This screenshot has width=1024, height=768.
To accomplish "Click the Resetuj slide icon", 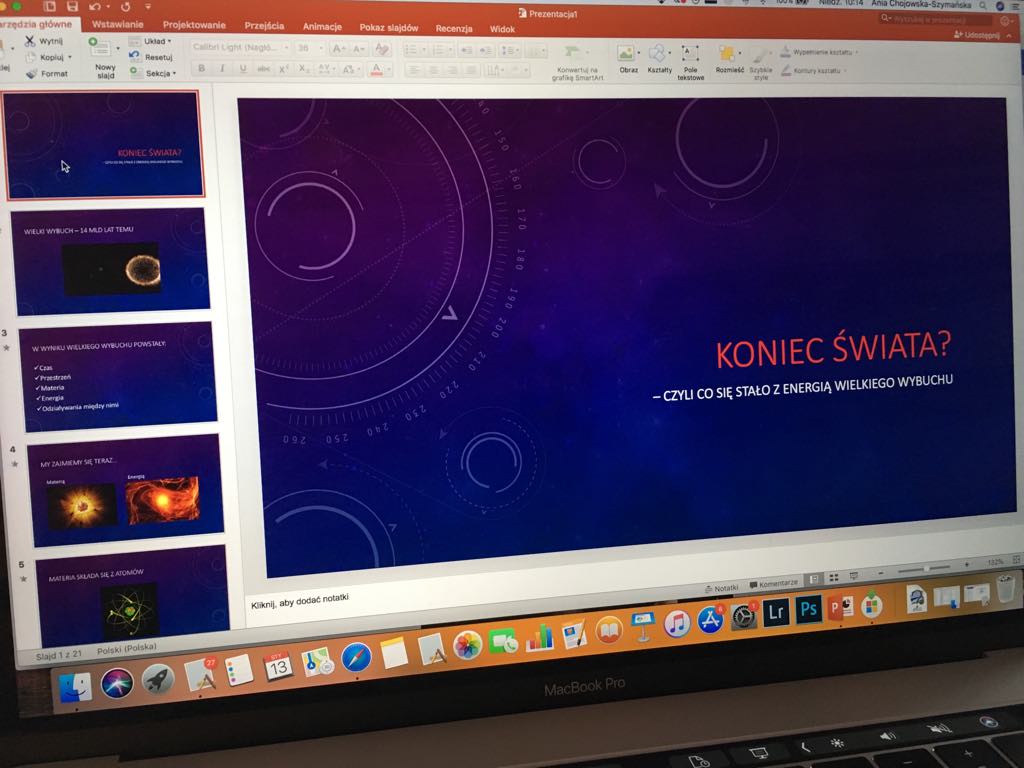I will pyautogui.click(x=136, y=57).
